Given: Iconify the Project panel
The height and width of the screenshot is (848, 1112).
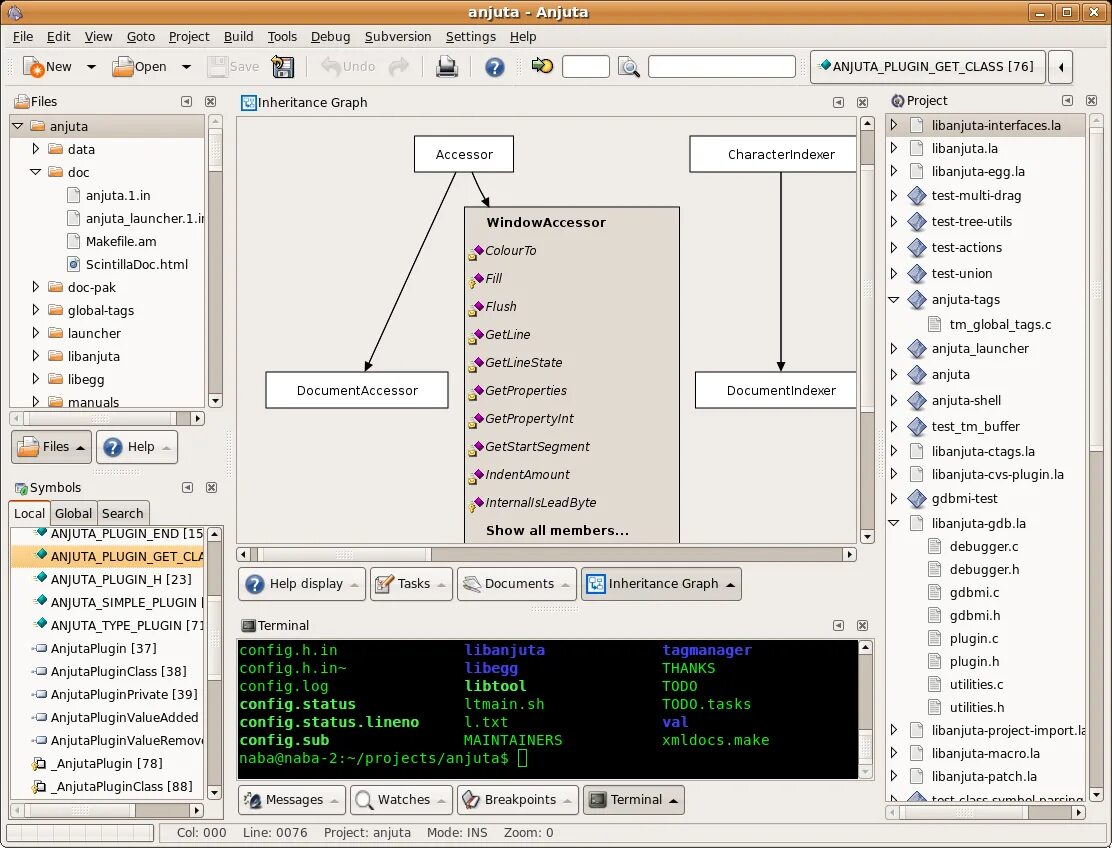Looking at the screenshot, I should [x=1067, y=101].
